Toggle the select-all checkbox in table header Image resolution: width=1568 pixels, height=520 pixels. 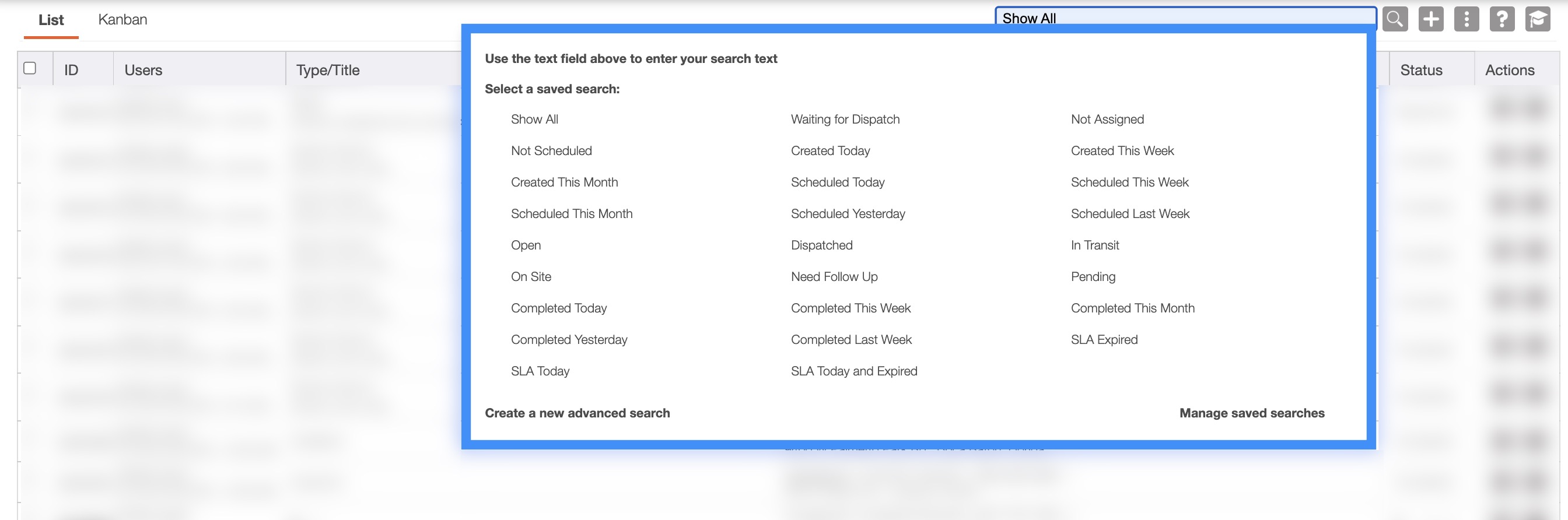30,68
